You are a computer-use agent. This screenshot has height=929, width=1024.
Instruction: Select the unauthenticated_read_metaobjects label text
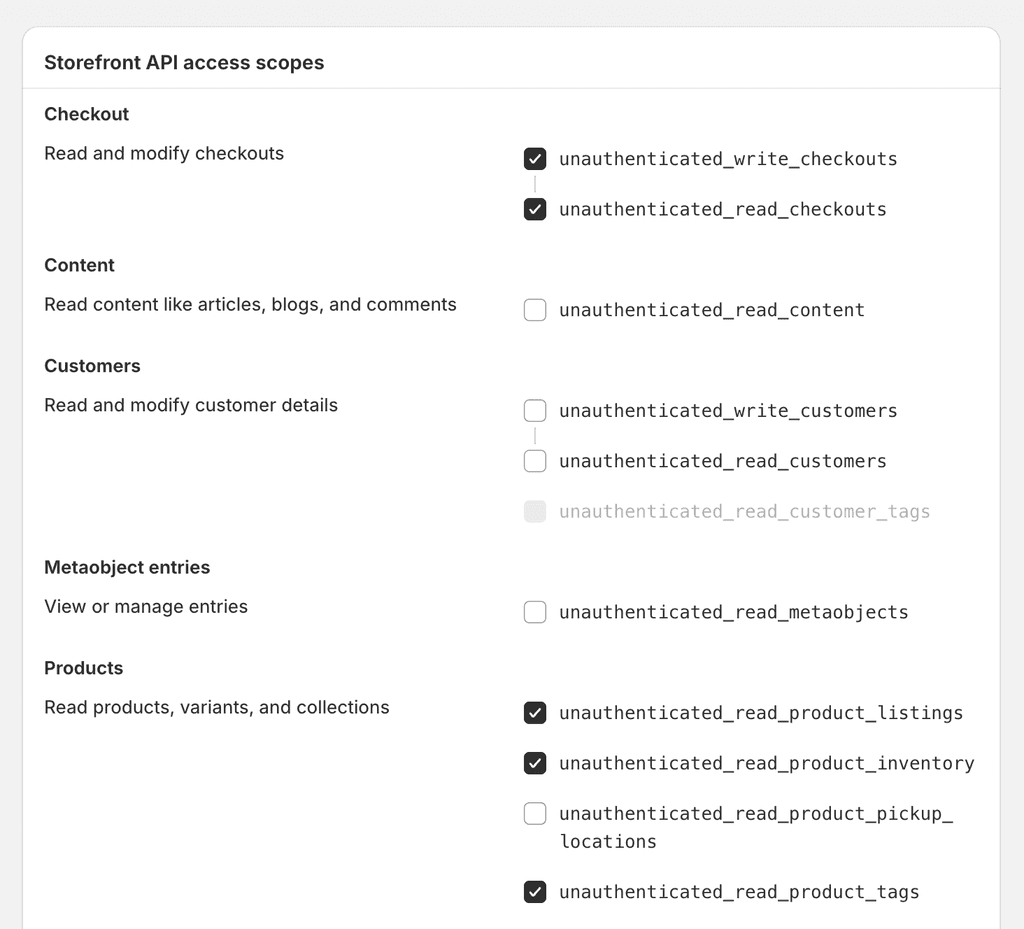[733, 612]
